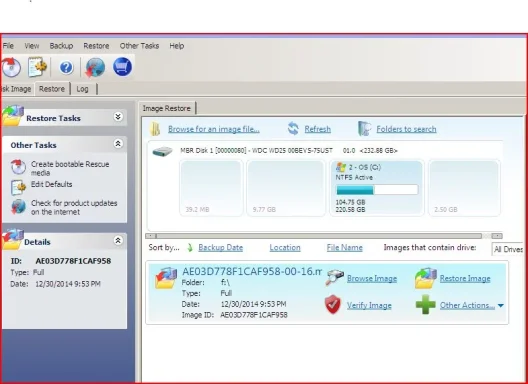Viewport: 528px width, 384px height.
Task: Select the 2 - OS (C:) NTFS Active partition
Action: click(376, 188)
